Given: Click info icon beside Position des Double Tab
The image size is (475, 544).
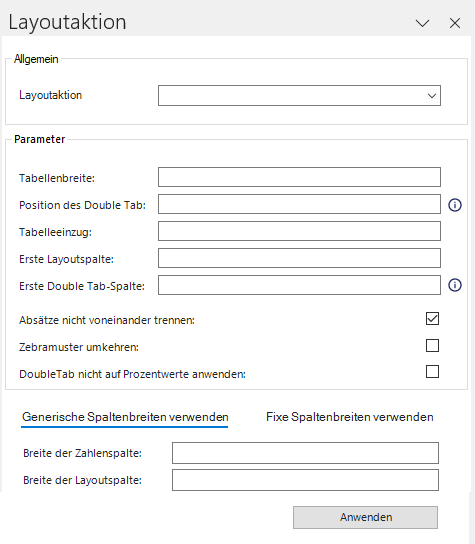Looking at the screenshot, I should pos(455,205).
